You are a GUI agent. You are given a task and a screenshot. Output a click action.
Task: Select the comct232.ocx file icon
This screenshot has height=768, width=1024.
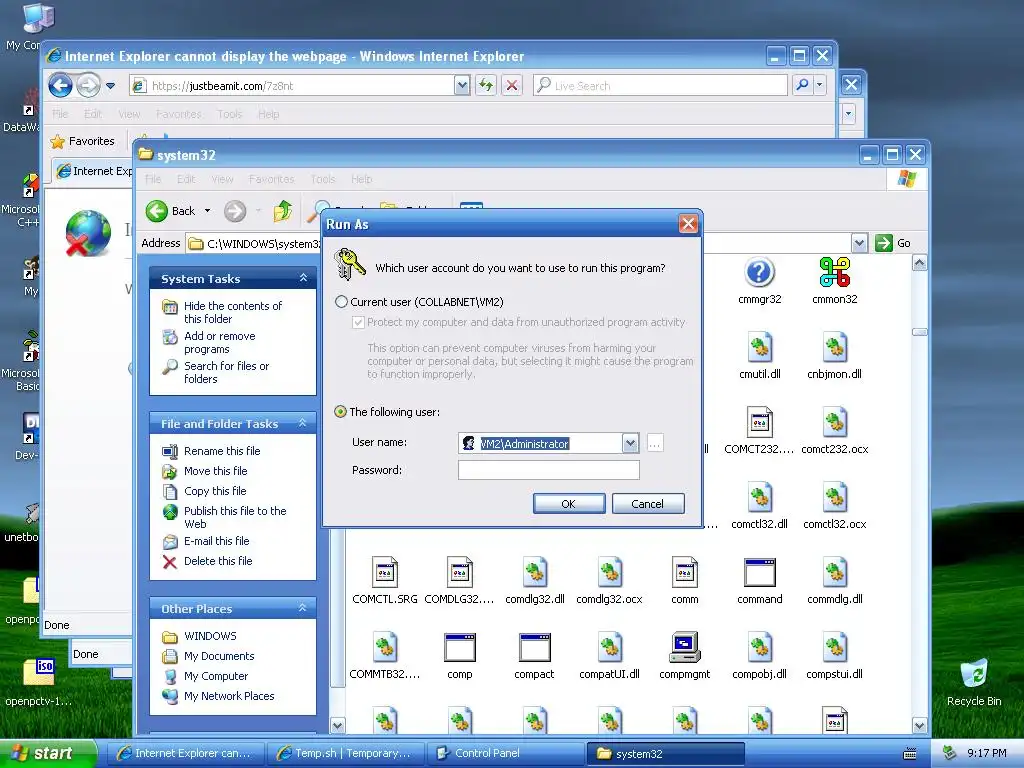pos(835,423)
